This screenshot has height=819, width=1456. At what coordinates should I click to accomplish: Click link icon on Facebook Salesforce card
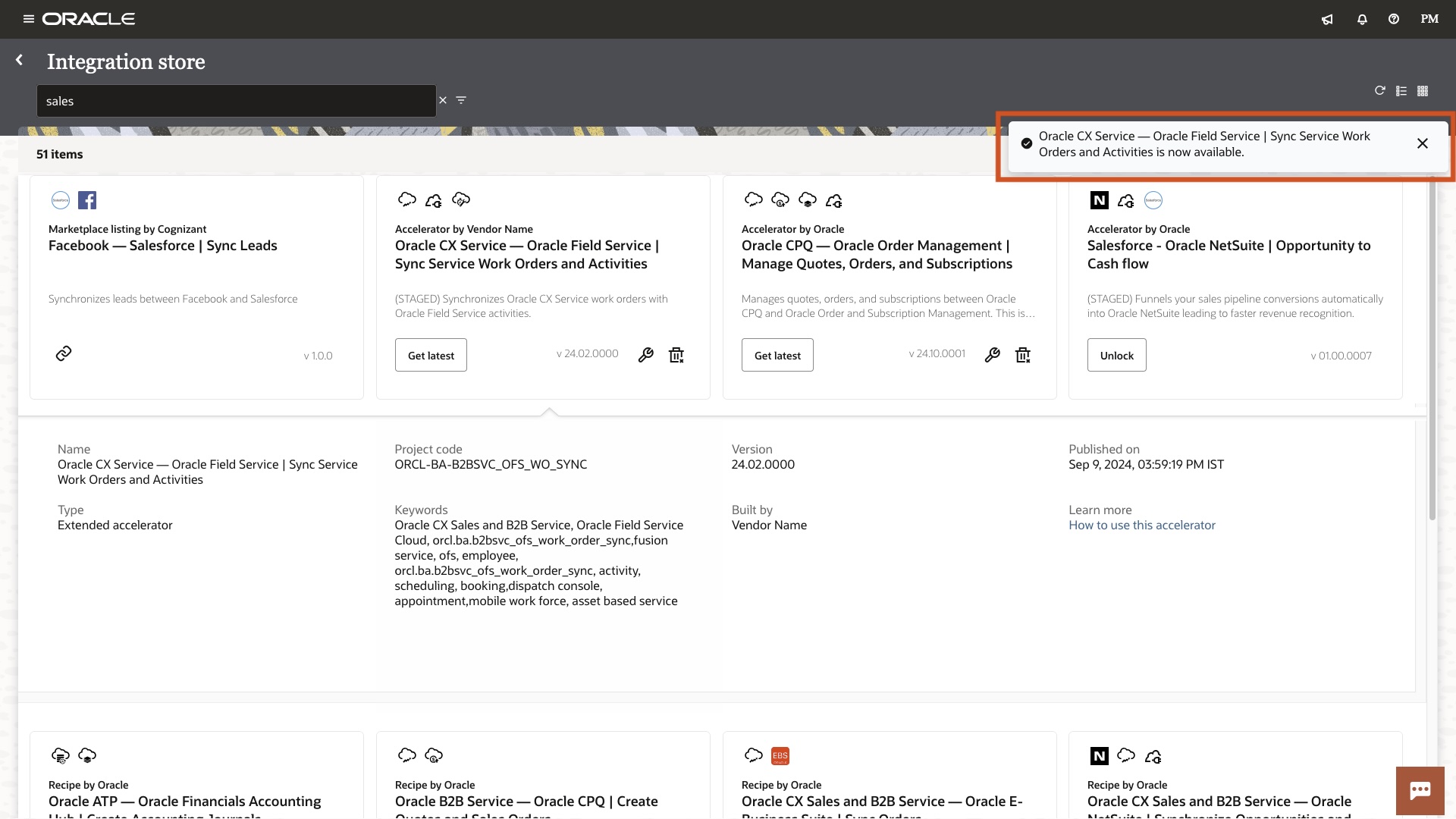pyautogui.click(x=64, y=353)
